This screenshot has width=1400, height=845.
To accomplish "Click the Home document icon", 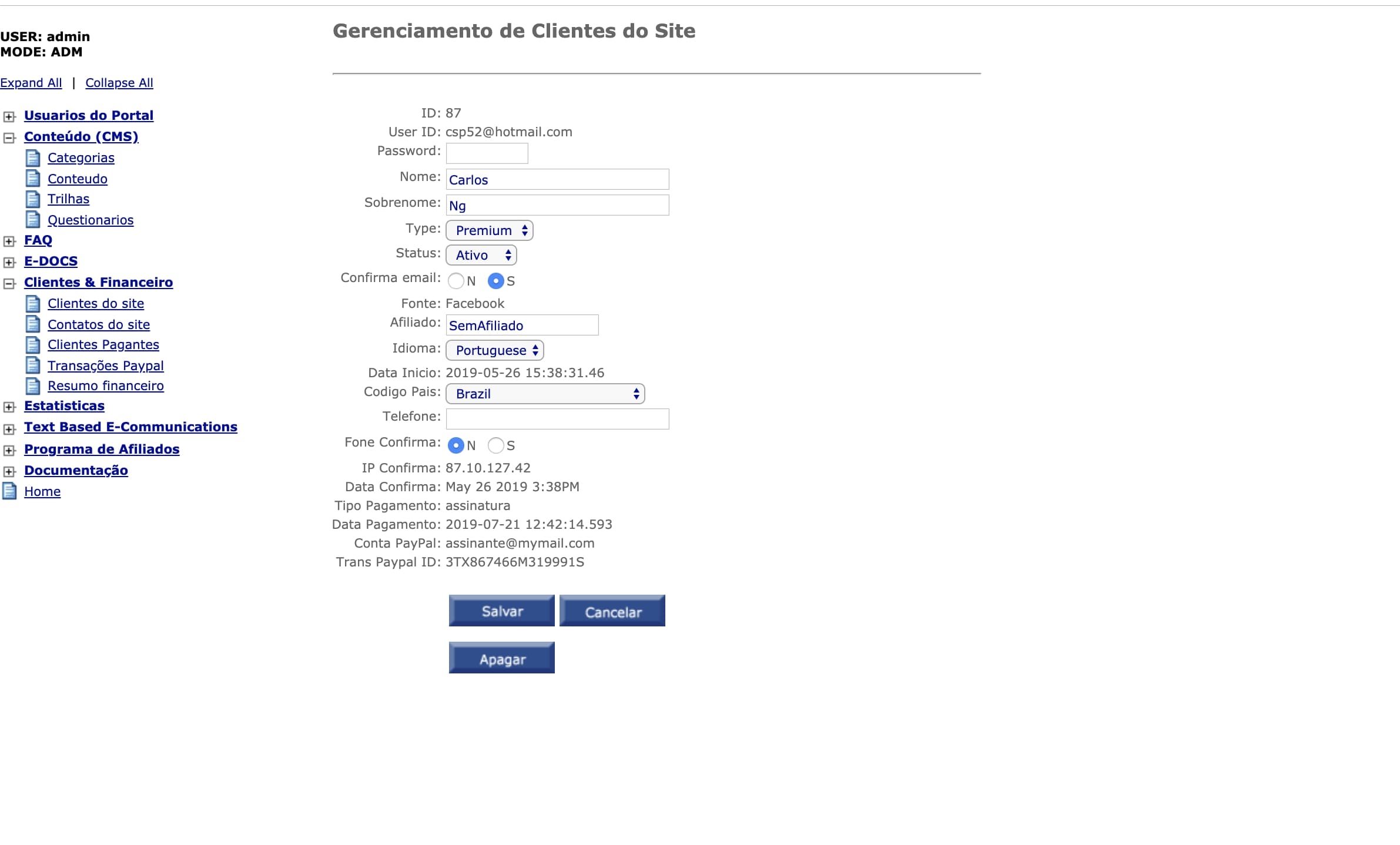I will tap(9, 491).
